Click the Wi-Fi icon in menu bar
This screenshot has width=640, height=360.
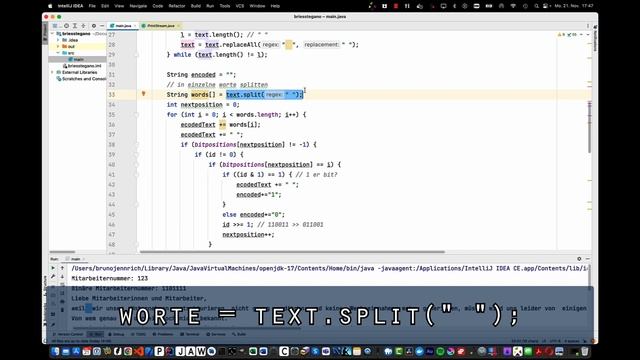coord(513,6)
